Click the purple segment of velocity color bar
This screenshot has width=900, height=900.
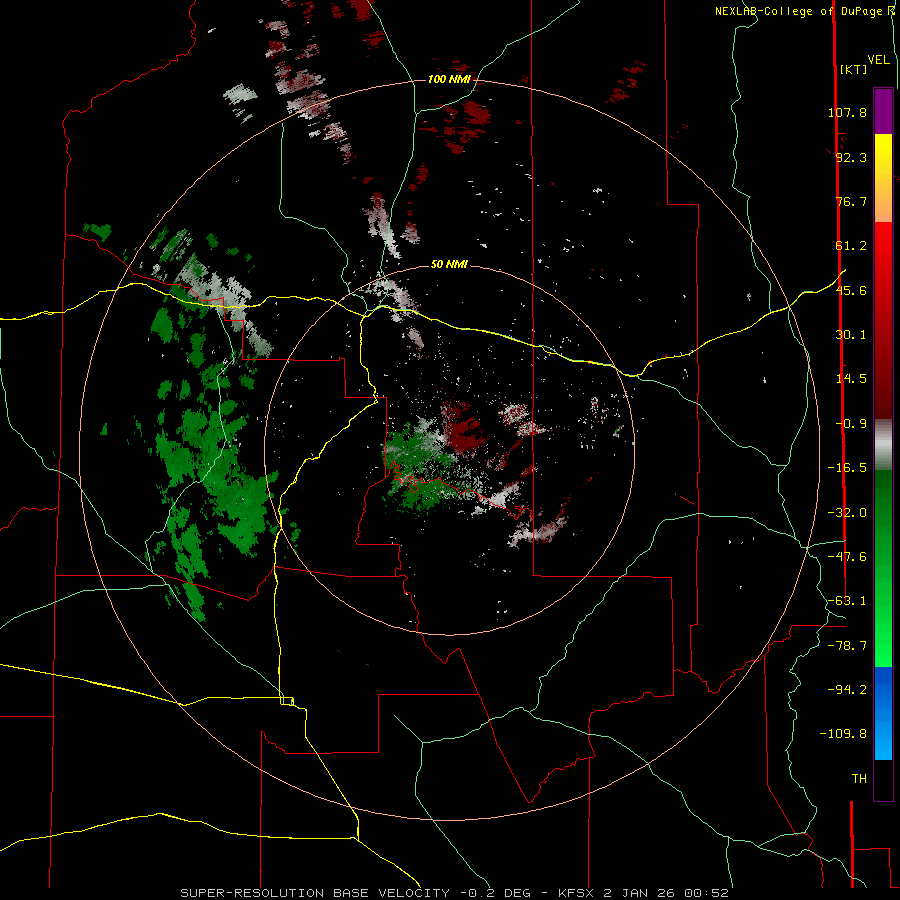[883, 111]
